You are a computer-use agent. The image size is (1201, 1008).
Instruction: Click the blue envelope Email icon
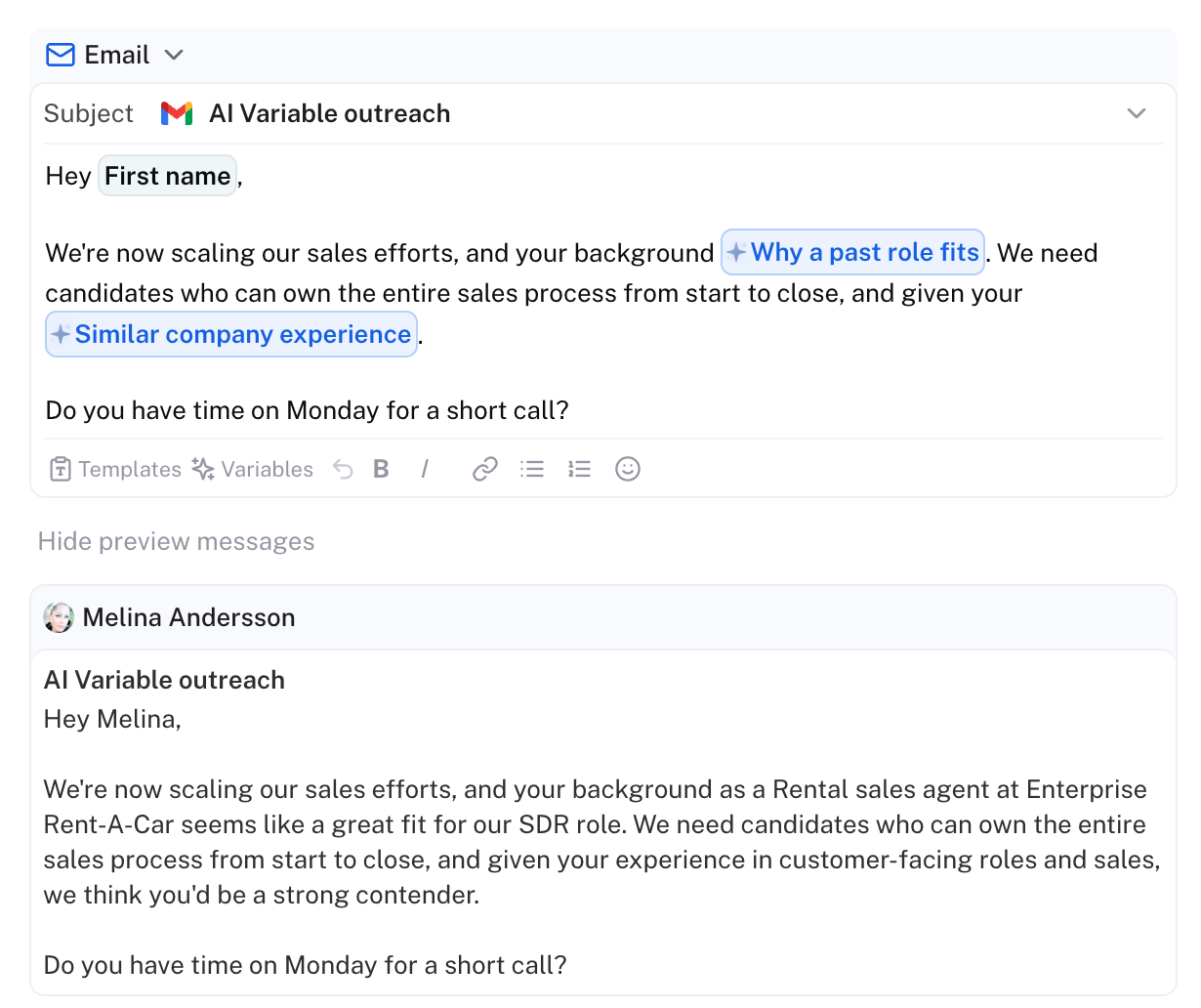pyautogui.click(x=61, y=55)
